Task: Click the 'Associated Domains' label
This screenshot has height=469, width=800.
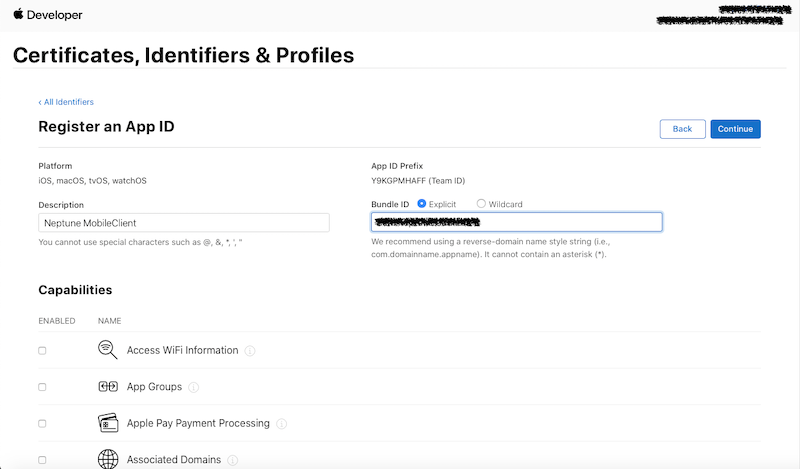Action: (x=173, y=459)
